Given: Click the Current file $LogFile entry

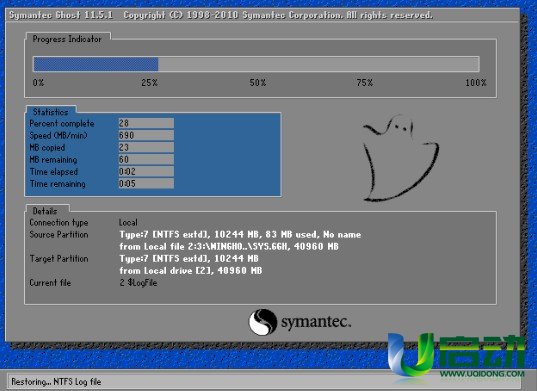Looking at the screenshot, I should click(138, 283).
